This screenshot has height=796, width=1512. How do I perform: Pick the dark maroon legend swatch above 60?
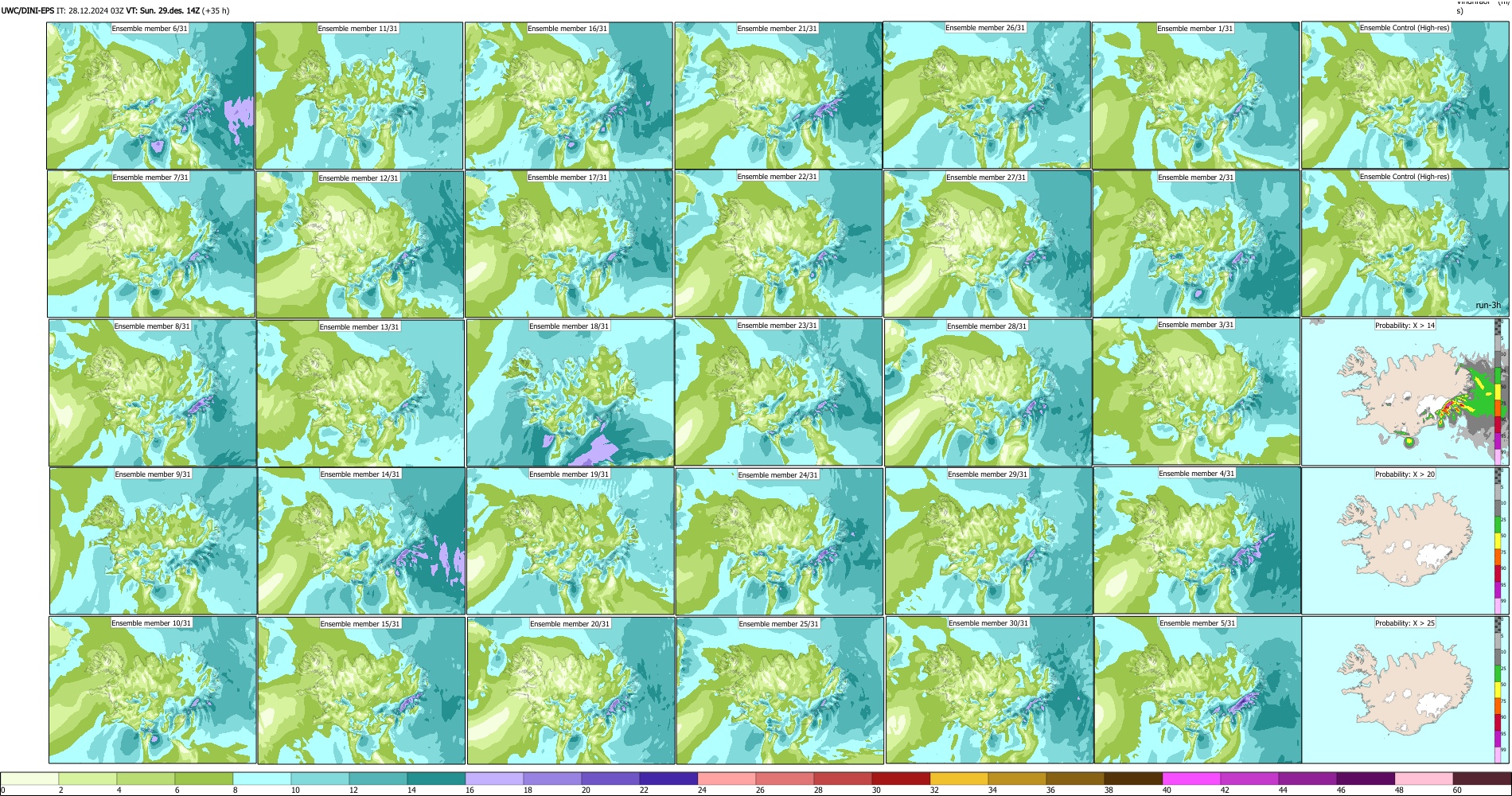[1481, 778]
